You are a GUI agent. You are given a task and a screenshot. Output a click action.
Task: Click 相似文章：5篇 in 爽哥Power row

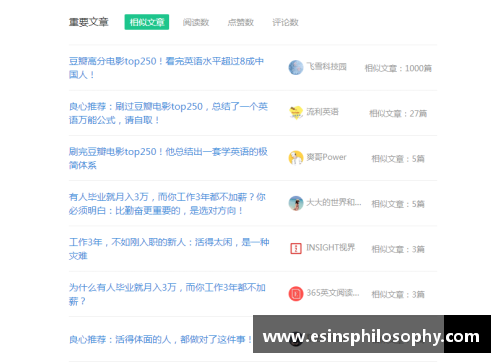pos(398,159)
